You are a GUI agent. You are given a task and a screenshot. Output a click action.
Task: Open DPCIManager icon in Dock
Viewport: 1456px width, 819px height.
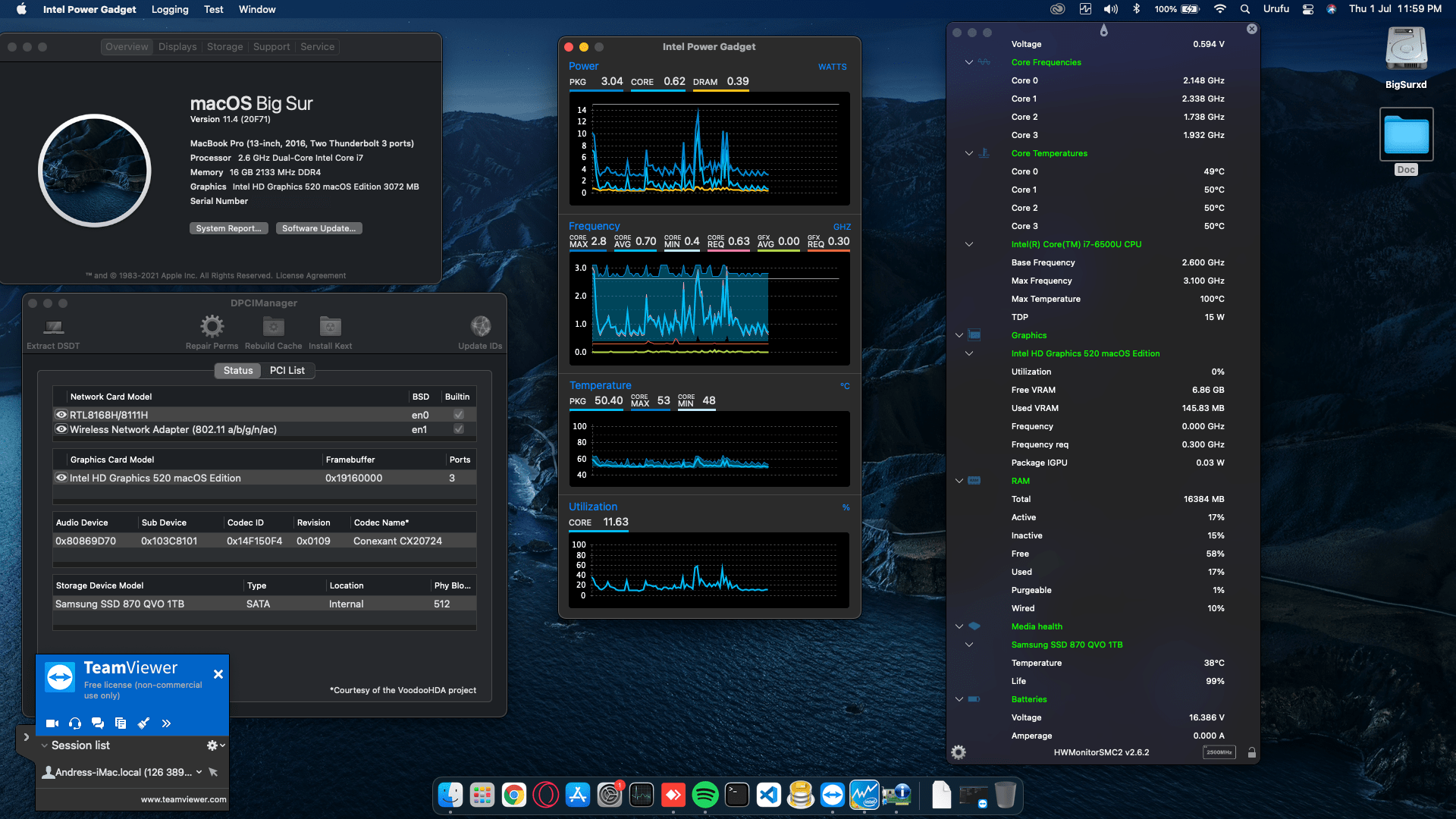(896, 795)
